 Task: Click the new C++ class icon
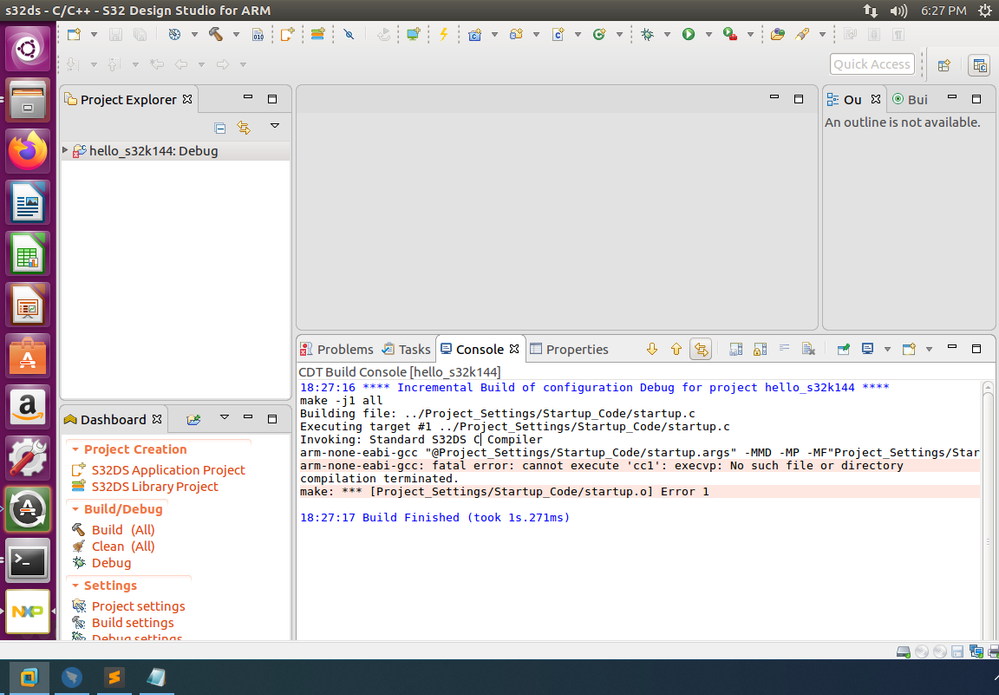coord(599,34)
